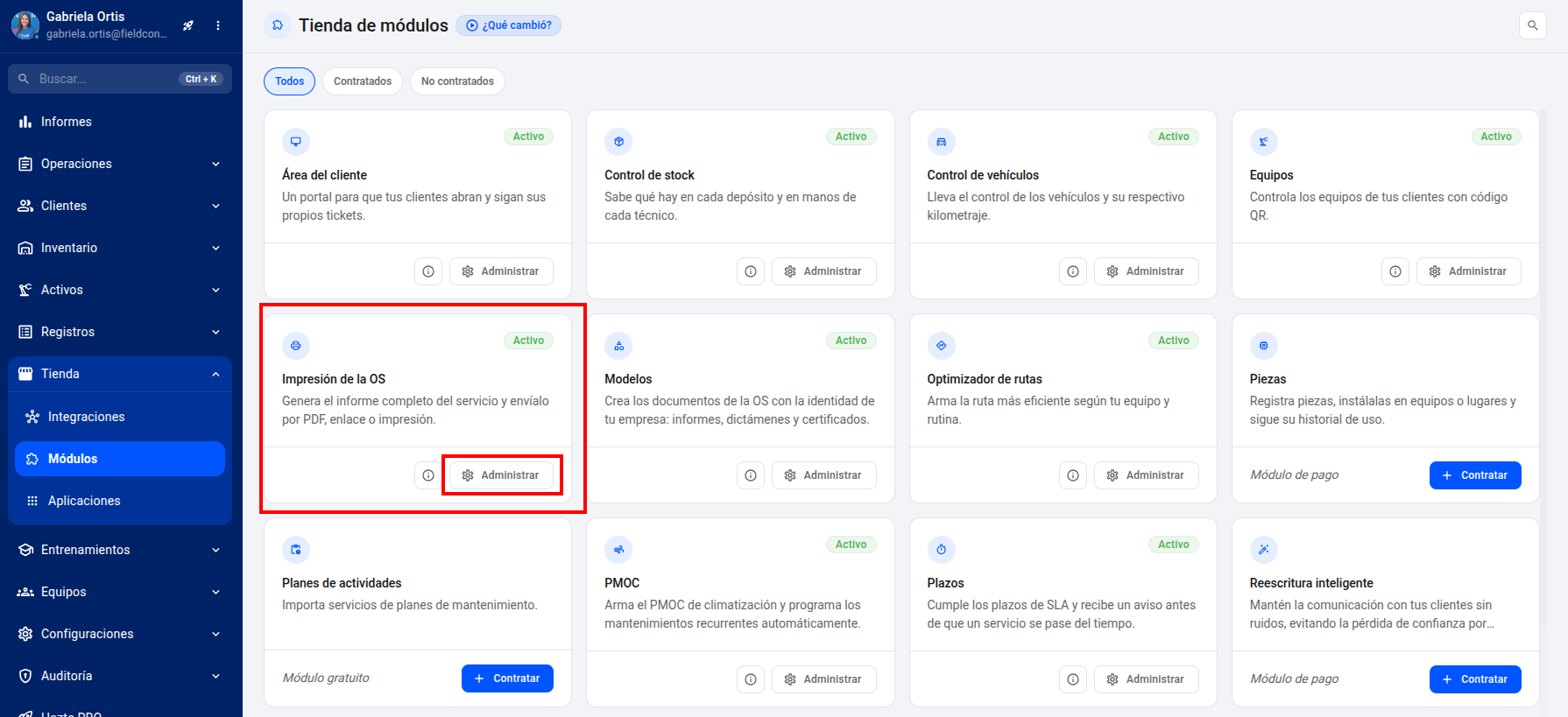Click the Piezas module icon

point(1263,346)
